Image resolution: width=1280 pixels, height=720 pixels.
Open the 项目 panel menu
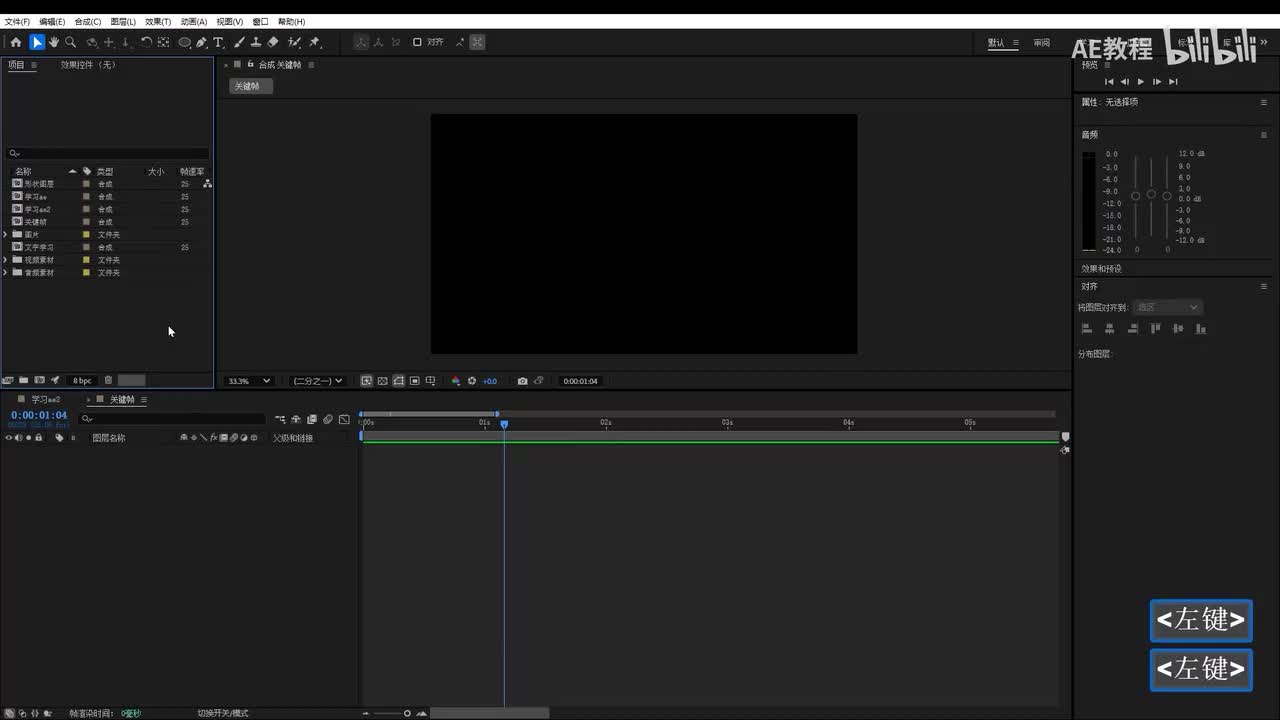[34, 65]
